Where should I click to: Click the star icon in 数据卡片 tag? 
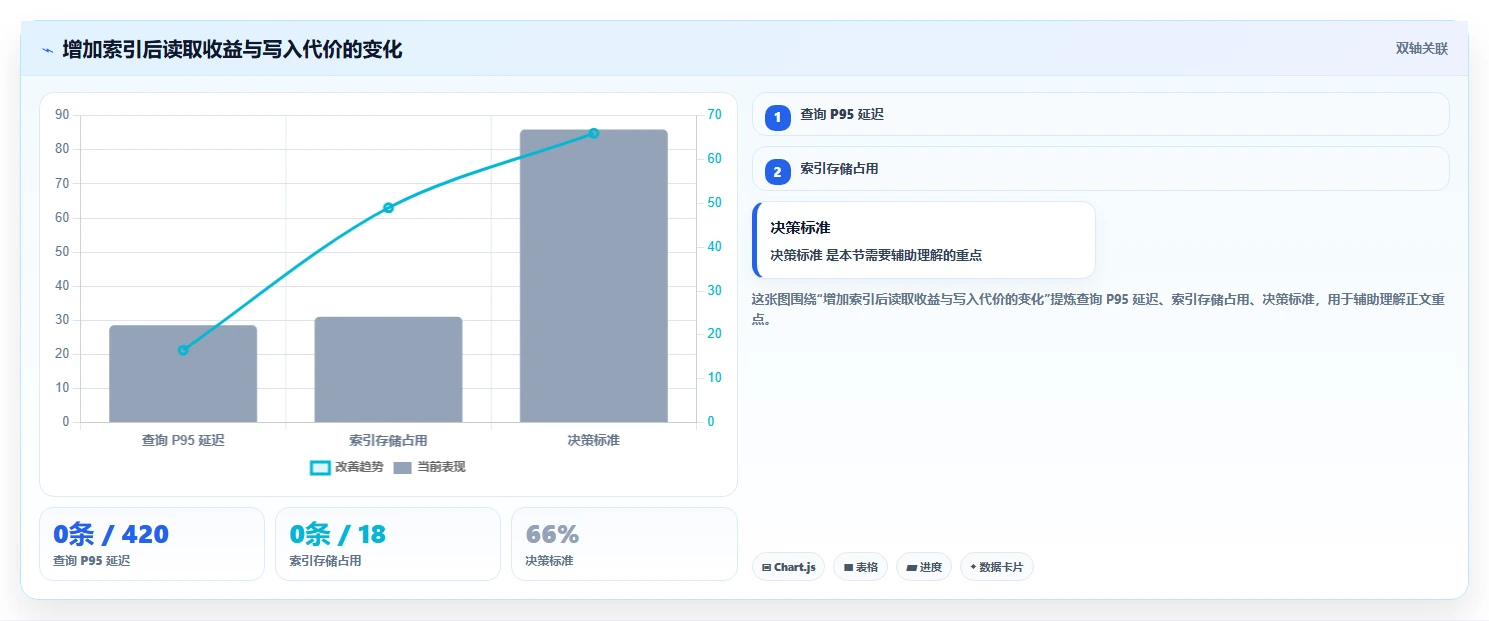coord(973,567)
